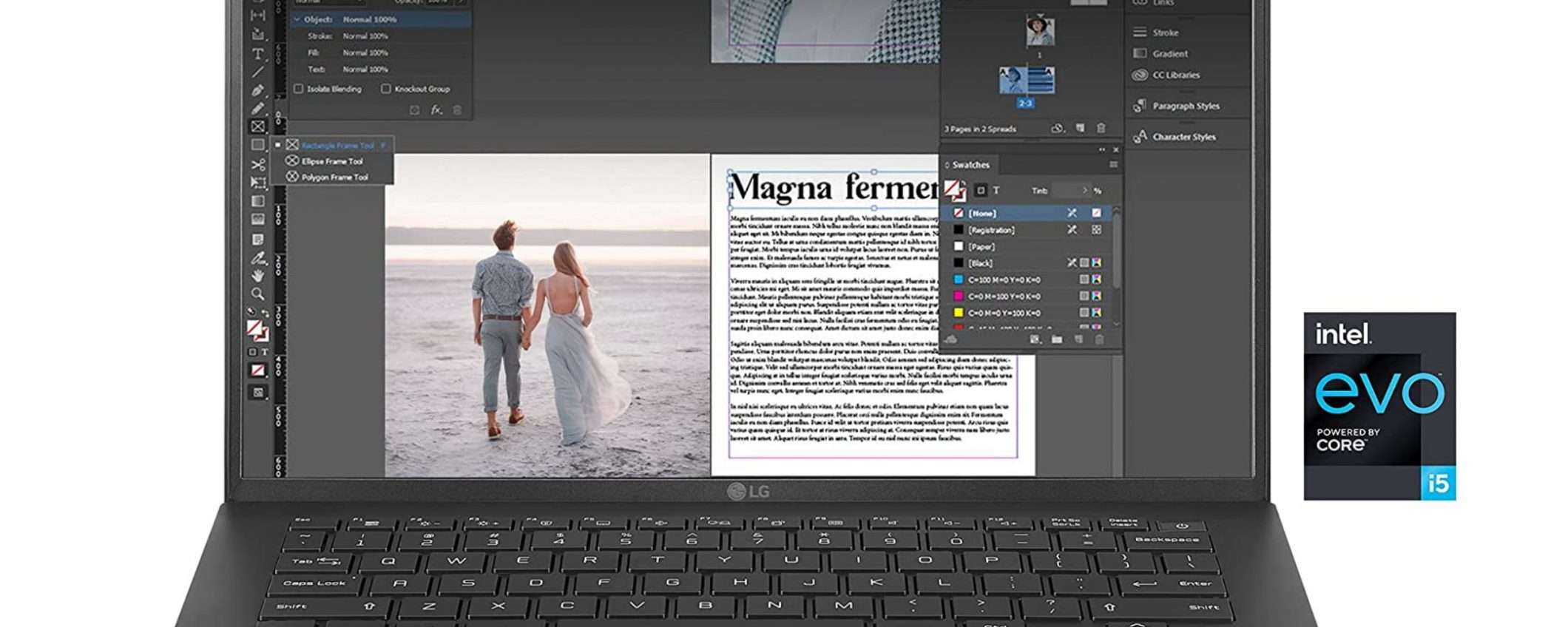Collapse the Object effects row
The image size is (1568, 627).
297,20
